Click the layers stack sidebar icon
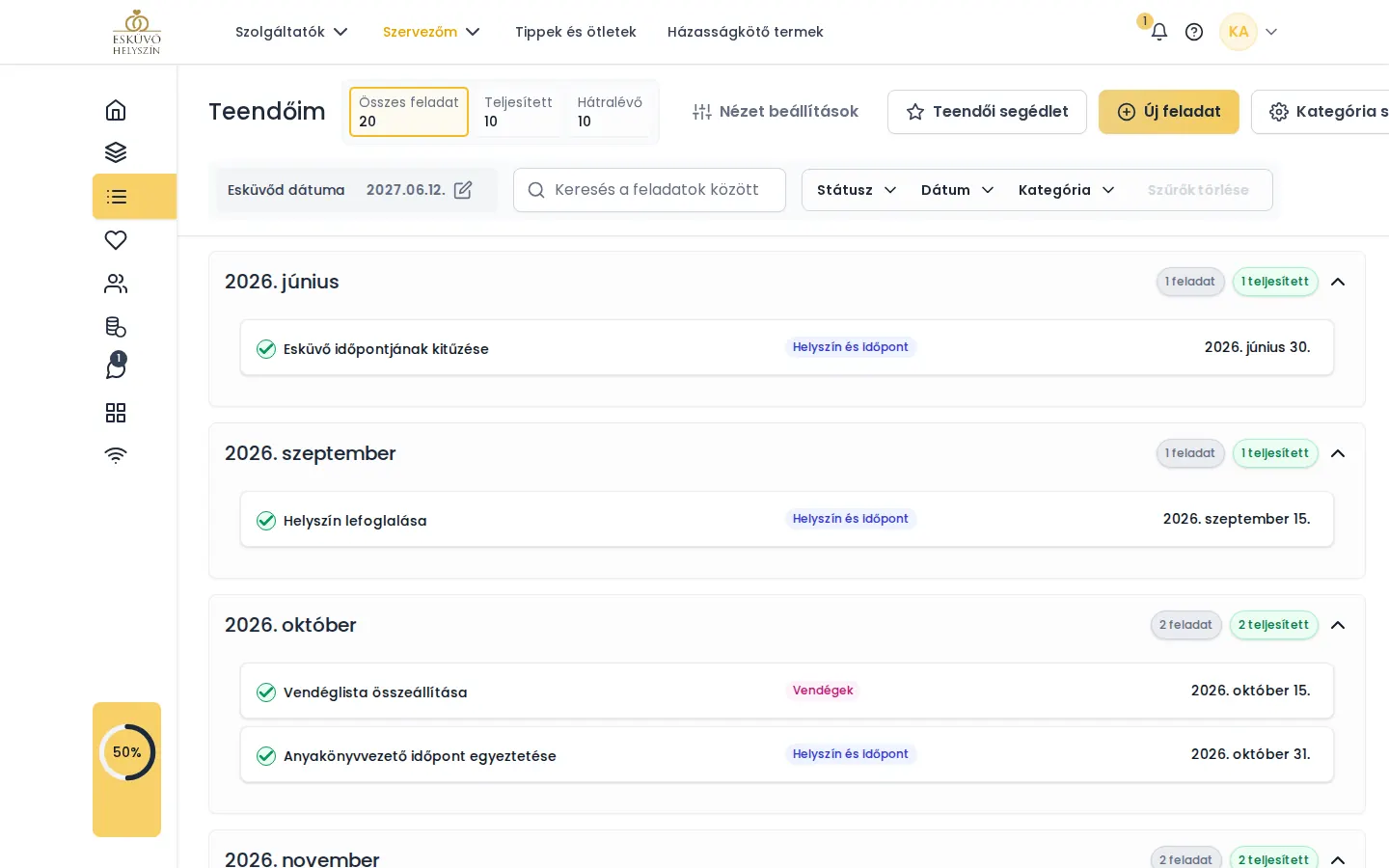 coord(116,152)
